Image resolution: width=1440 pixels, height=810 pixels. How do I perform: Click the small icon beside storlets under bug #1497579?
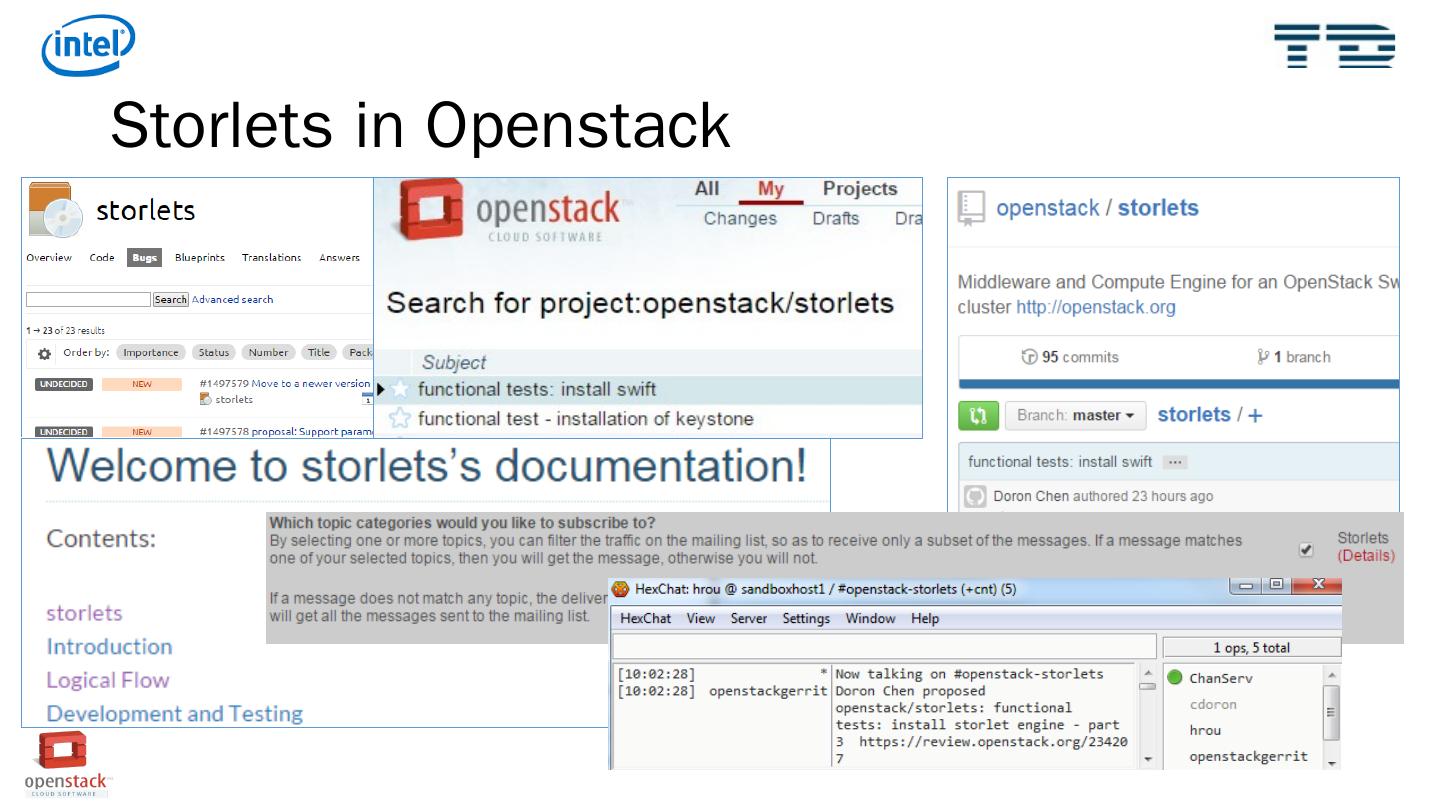pyautogui.click(x=206, y=400)
